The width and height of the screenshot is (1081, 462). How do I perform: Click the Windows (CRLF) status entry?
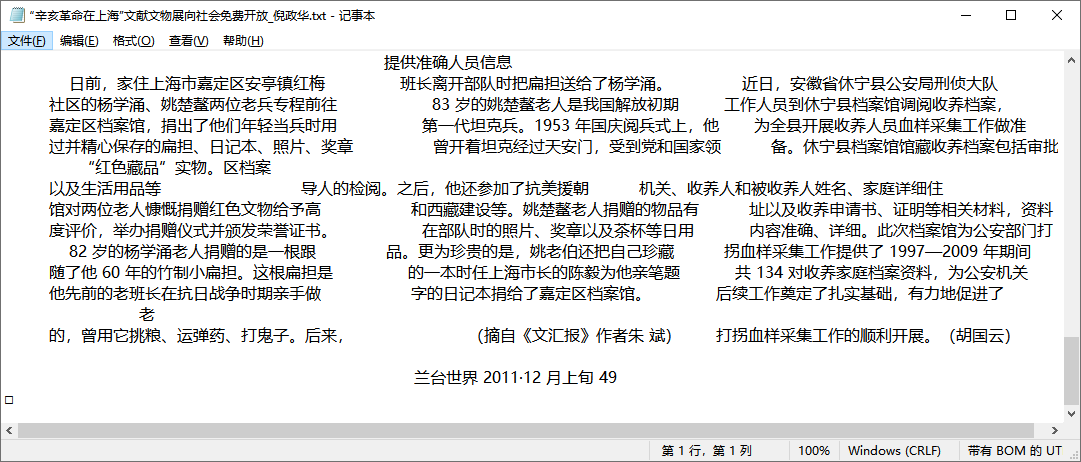(894, 451)
